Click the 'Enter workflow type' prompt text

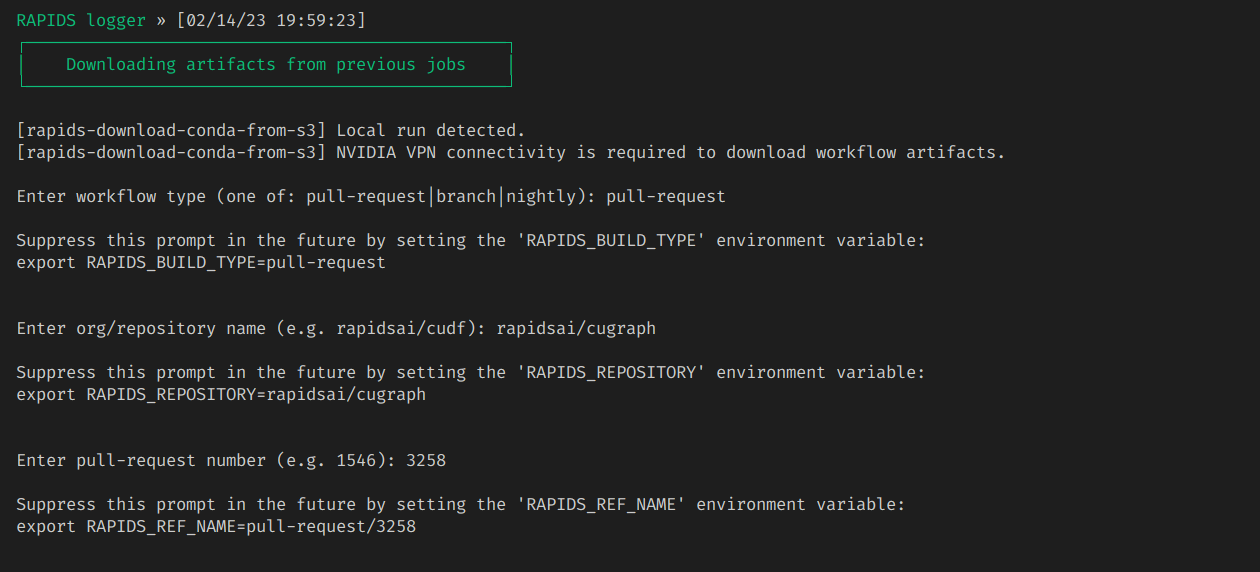point(111,196)
